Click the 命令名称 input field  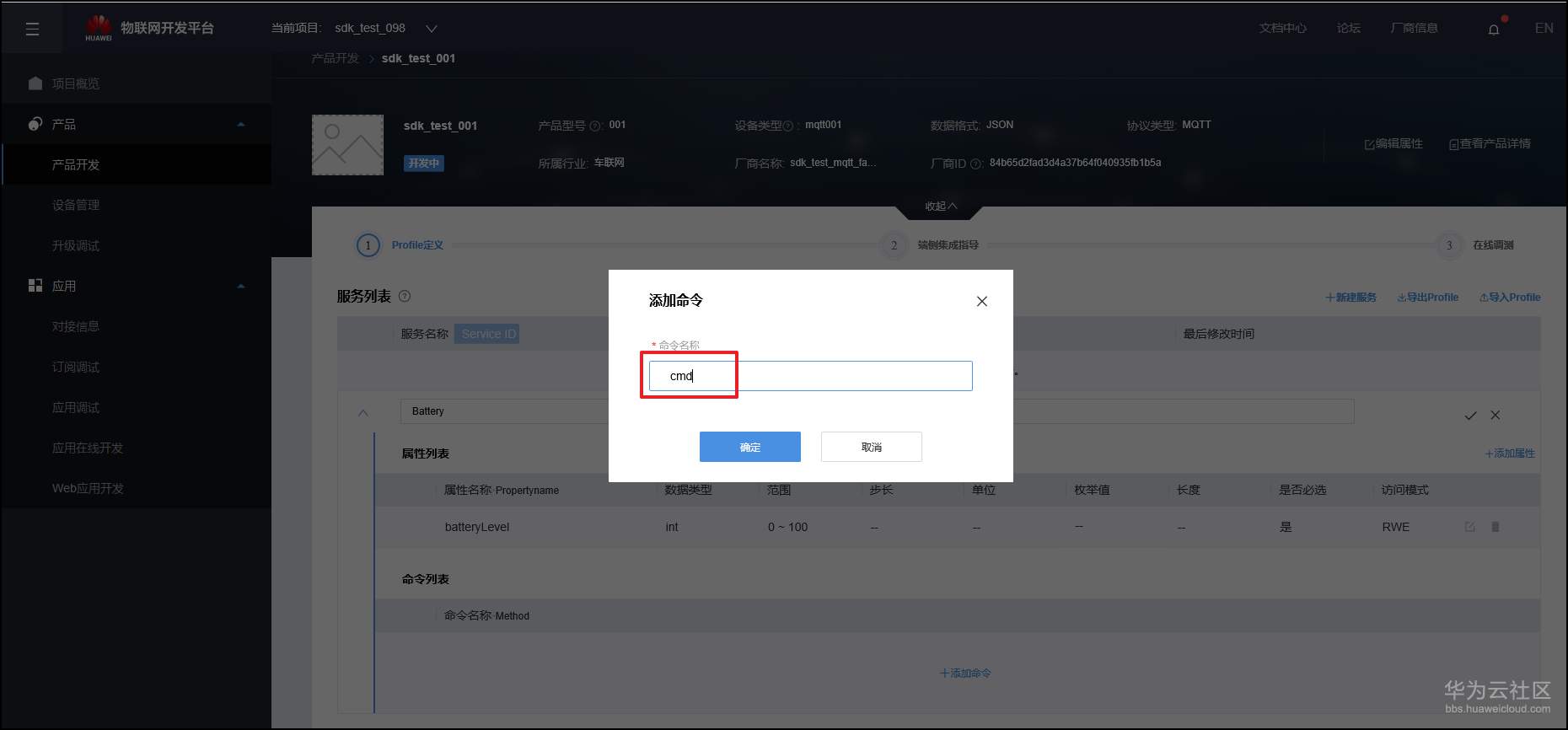[810, 376]
